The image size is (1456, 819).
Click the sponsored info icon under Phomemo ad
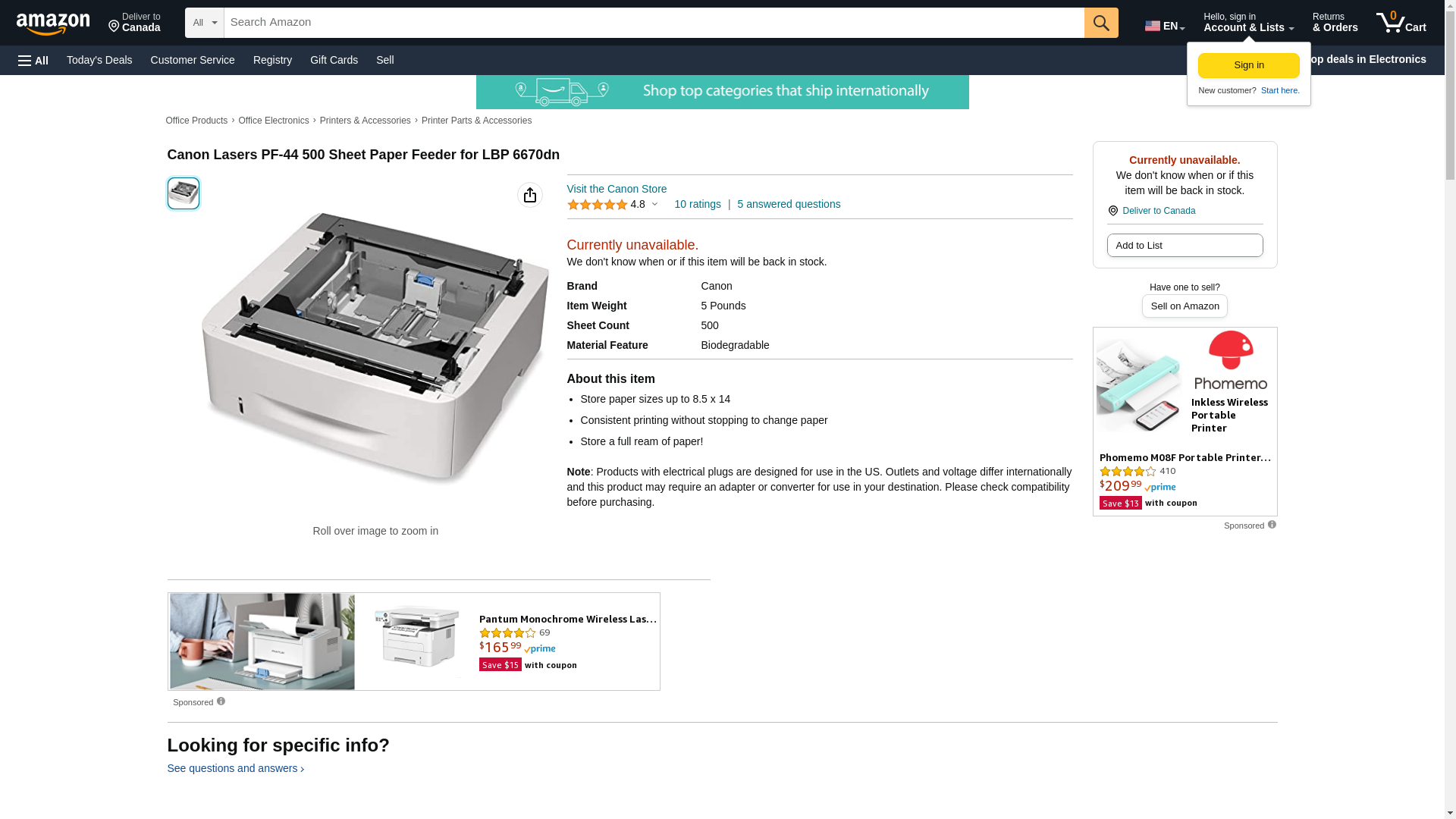click(1272, 525)
